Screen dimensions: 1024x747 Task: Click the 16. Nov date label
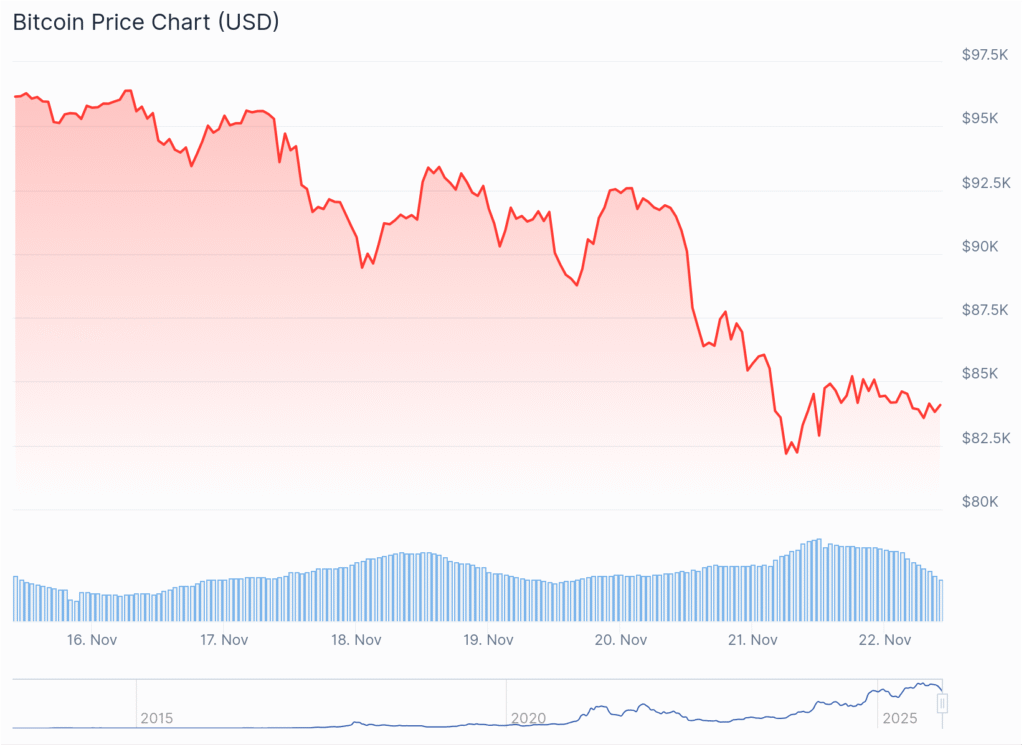click(x=90, y=640)
